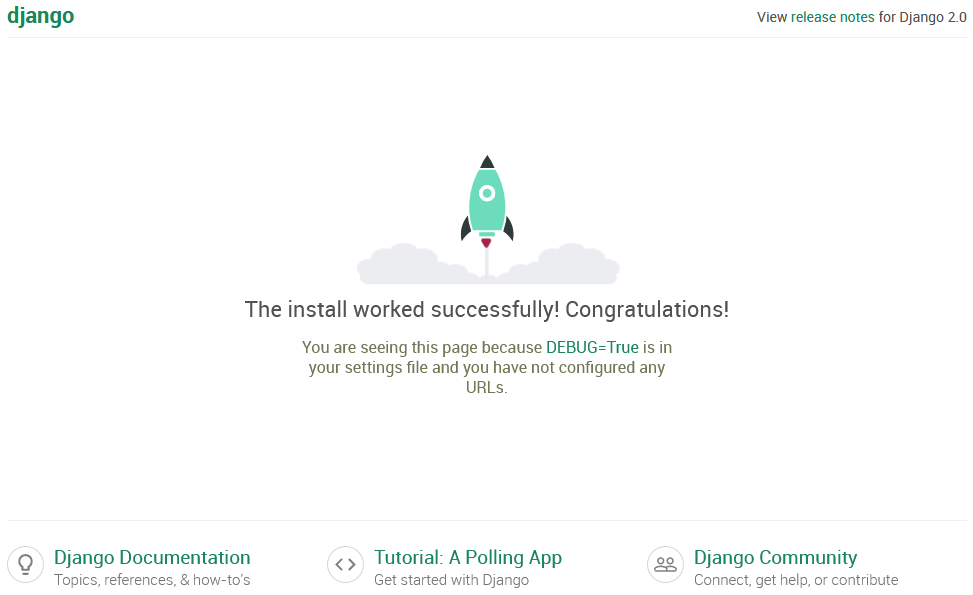Click 'Connect, get help, or contribute' text
Image resolution: width=973 pixels, height=595 pixels.
796,580
